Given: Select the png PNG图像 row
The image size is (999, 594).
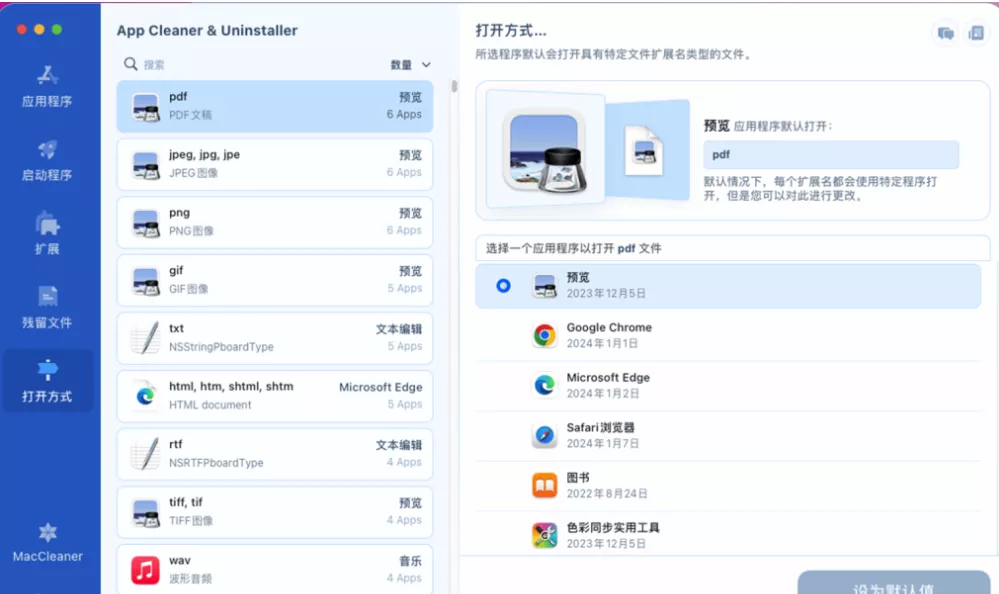Looking at the screenshot, I should [x=275, y=222].
